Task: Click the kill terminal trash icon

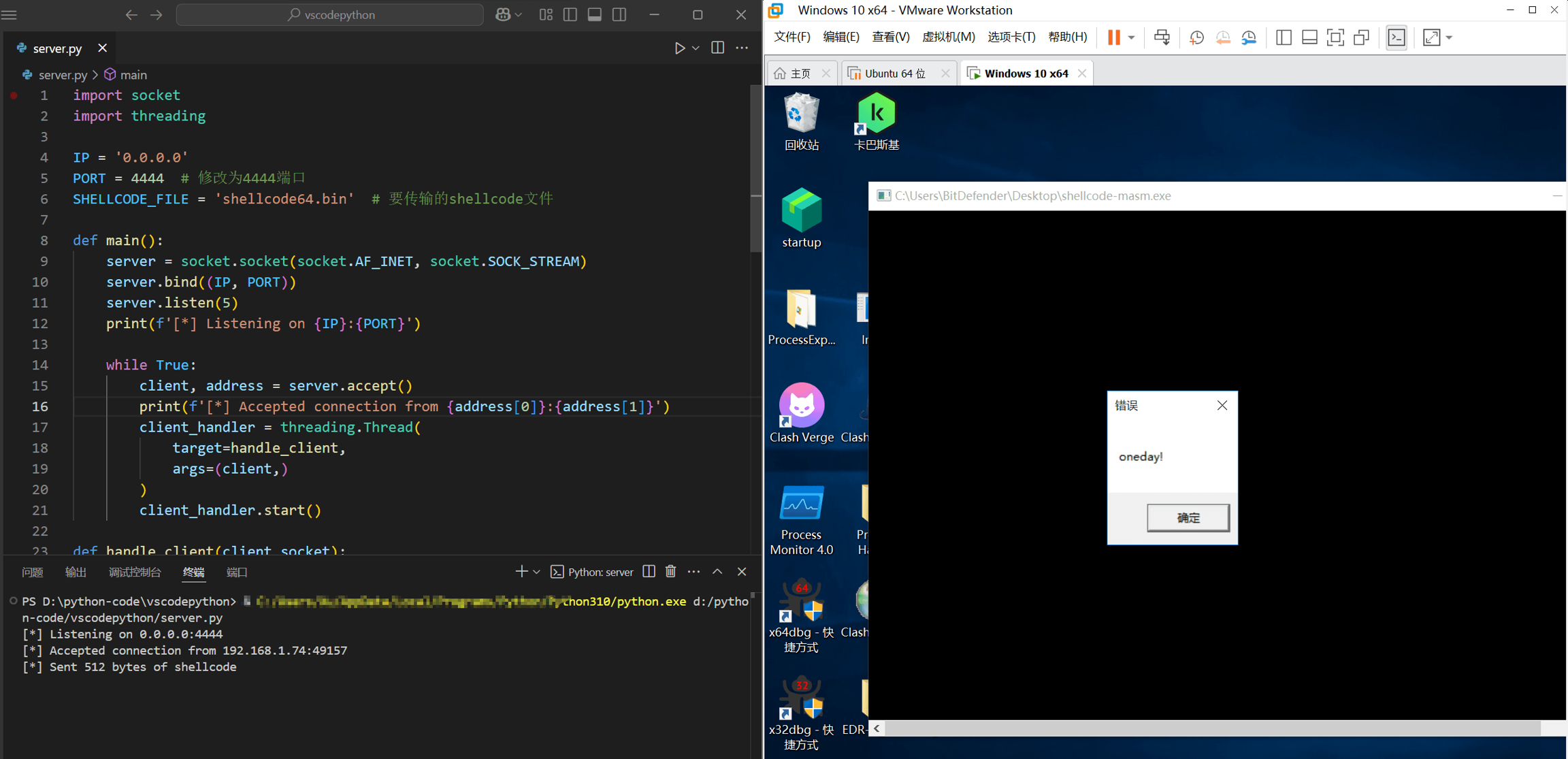Action: click(670, 572)
